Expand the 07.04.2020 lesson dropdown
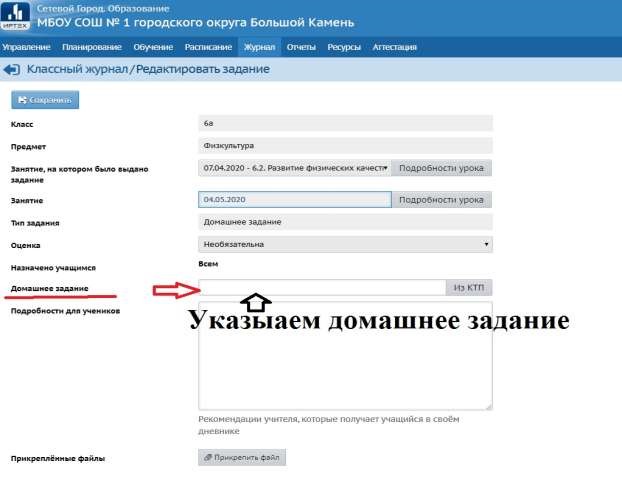 tap(295, 168)
